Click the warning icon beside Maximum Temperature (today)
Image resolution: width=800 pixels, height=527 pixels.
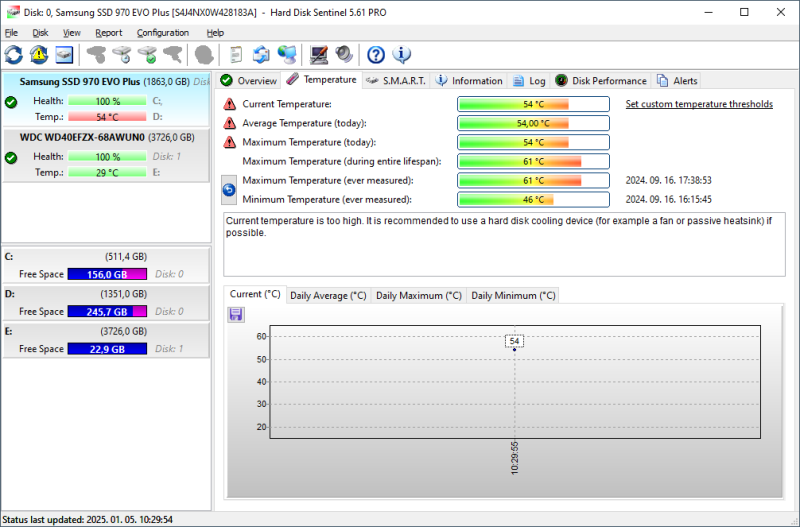(230, 142)
